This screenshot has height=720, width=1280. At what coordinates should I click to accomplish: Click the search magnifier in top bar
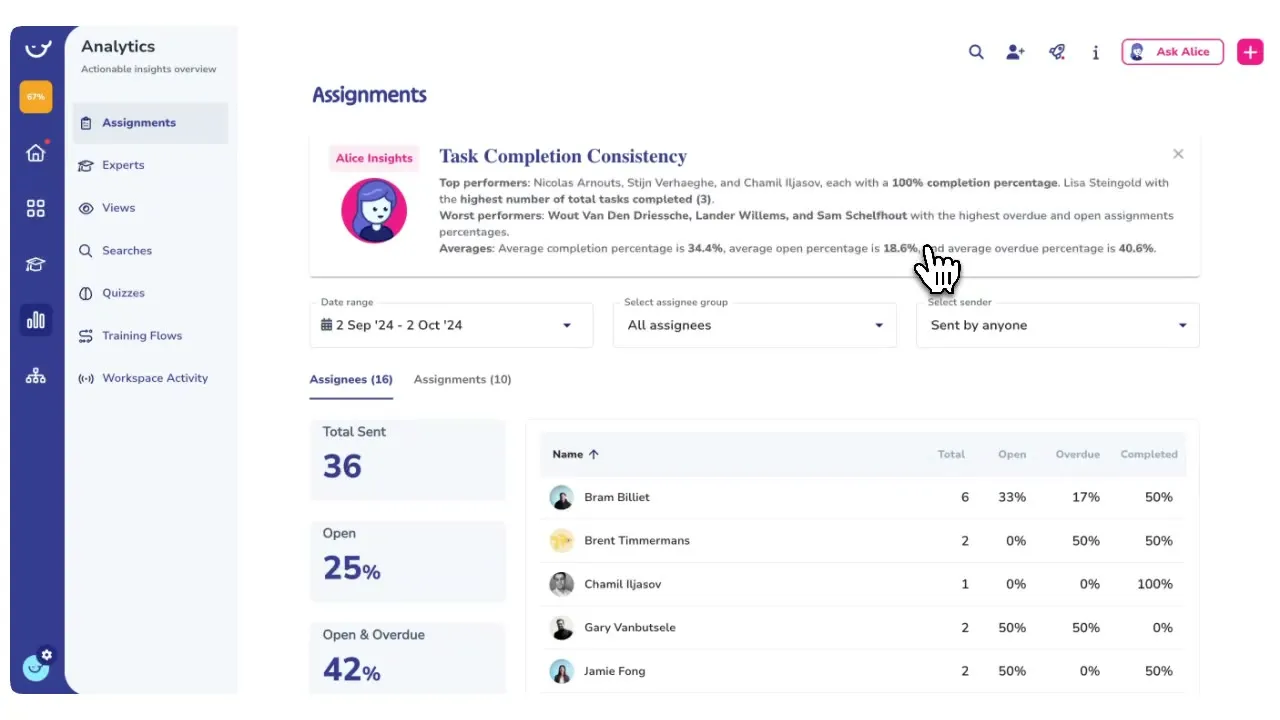(976, 52)
